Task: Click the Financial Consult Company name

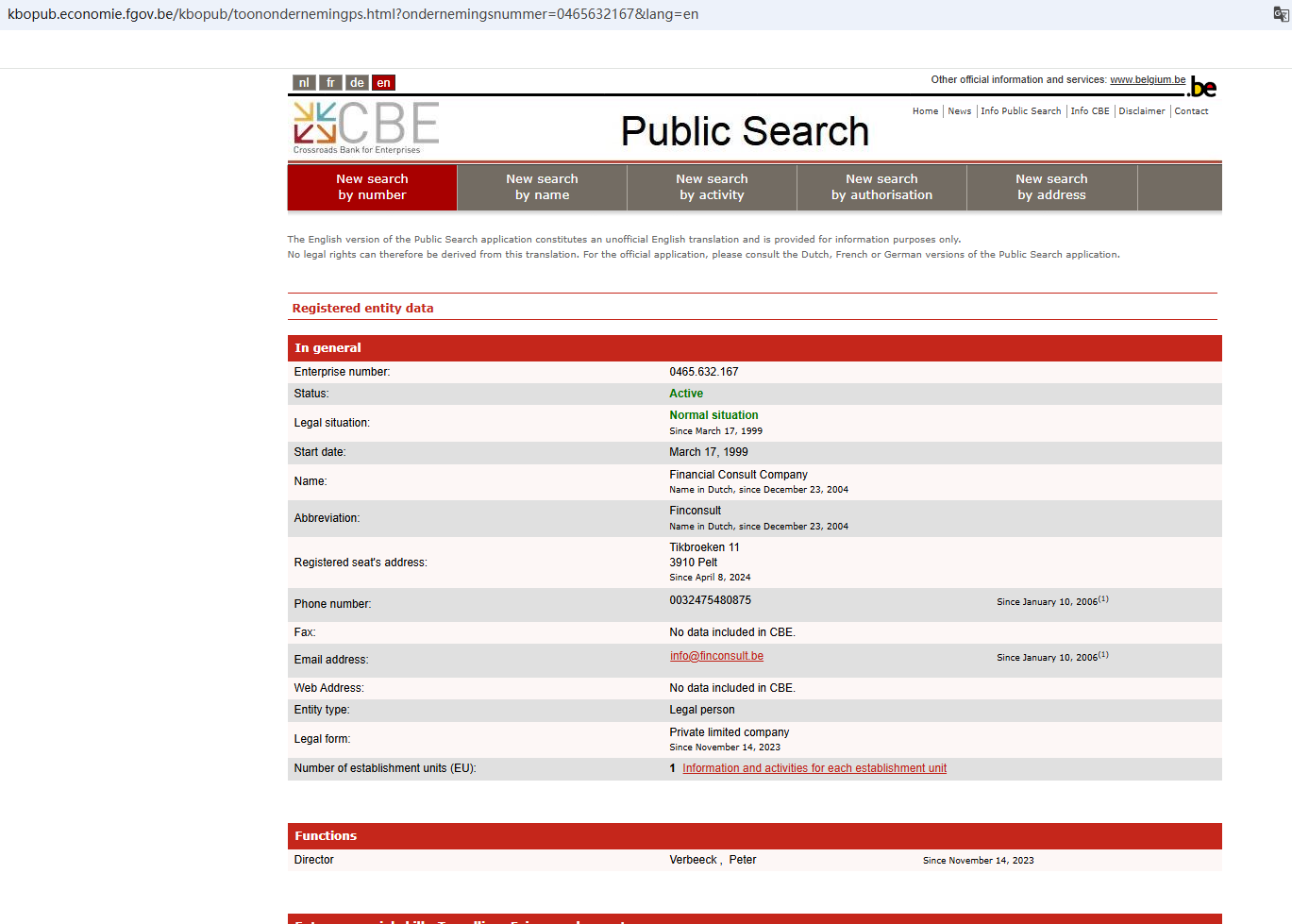Action: [739, 475]
